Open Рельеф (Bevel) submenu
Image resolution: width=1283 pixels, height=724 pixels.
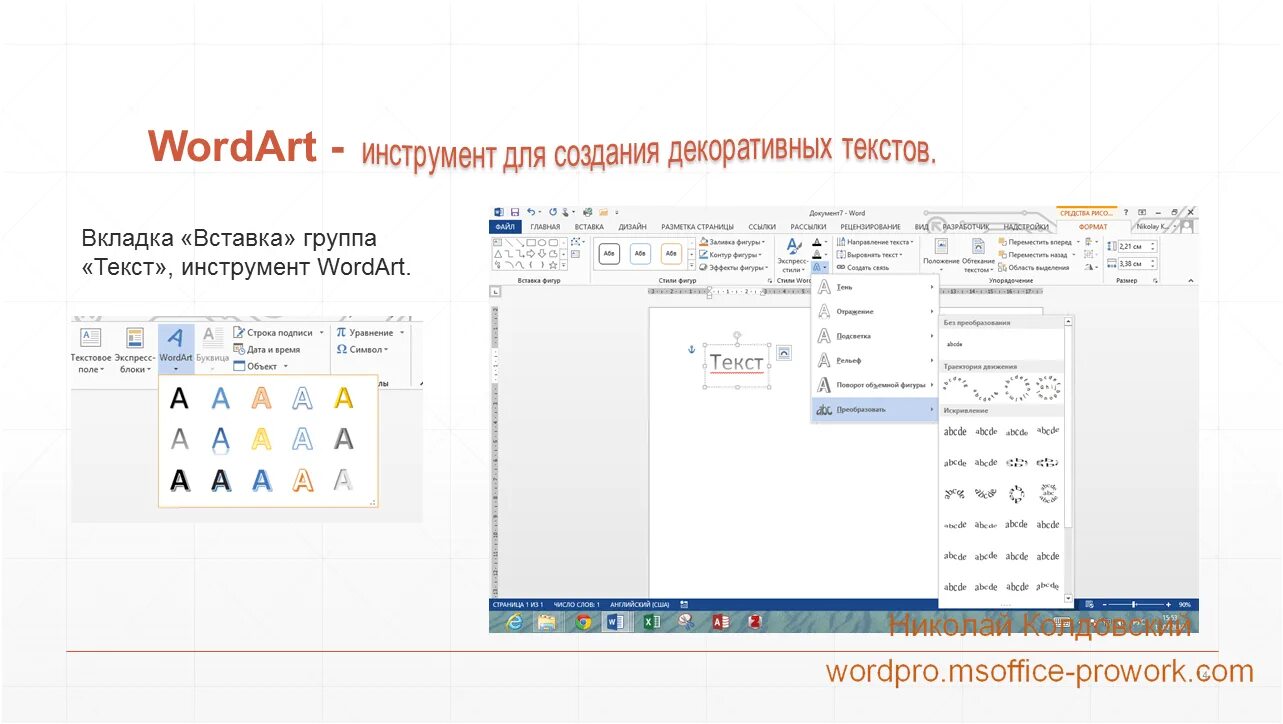click(x=875, y=360)
